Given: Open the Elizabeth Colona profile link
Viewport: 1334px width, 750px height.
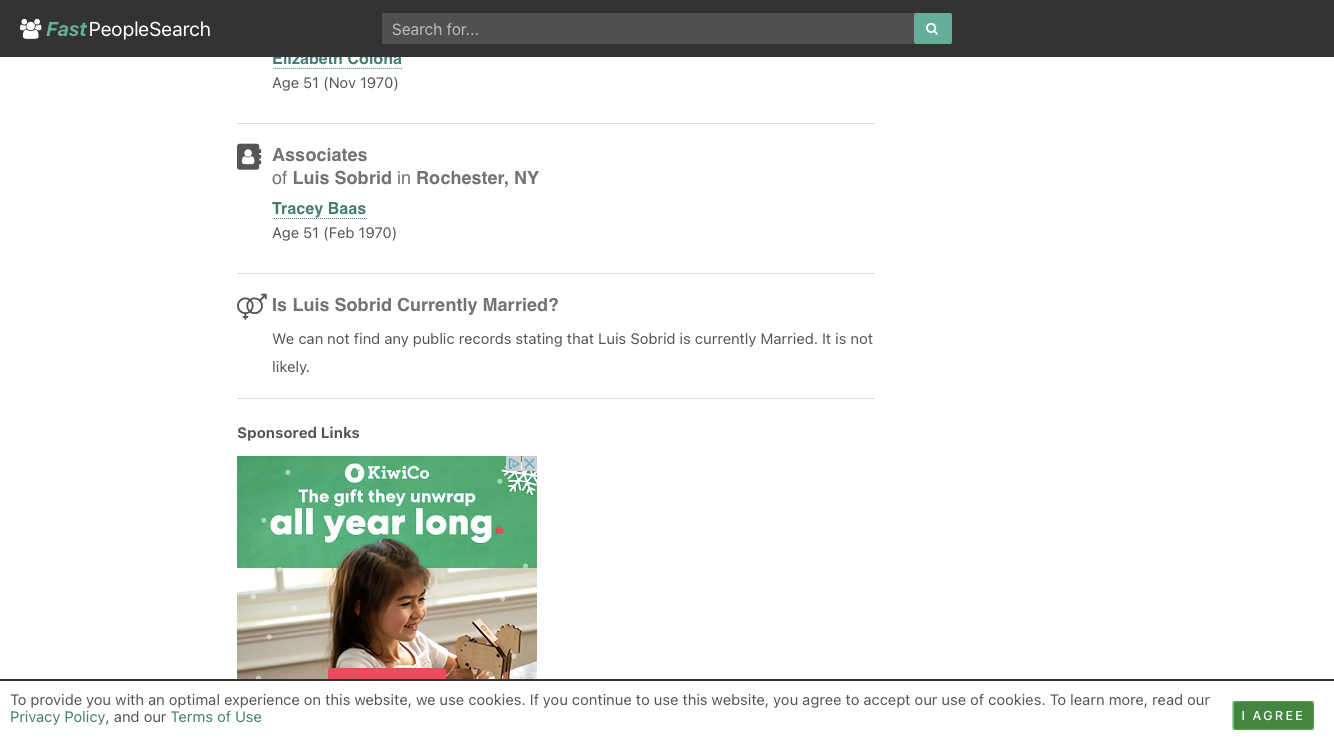Looking at the screenshot, I should tap(337, 61).
